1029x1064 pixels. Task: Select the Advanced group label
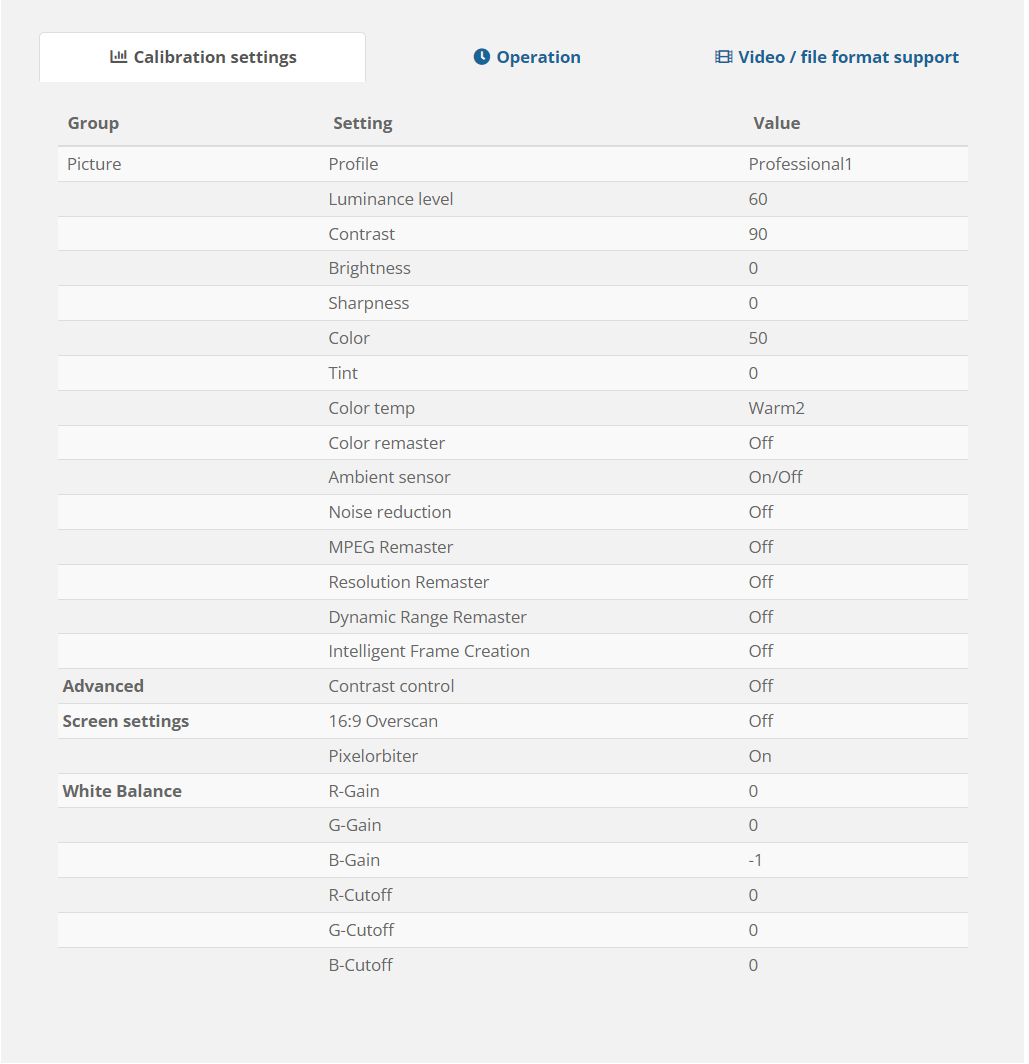coord(103,686)
